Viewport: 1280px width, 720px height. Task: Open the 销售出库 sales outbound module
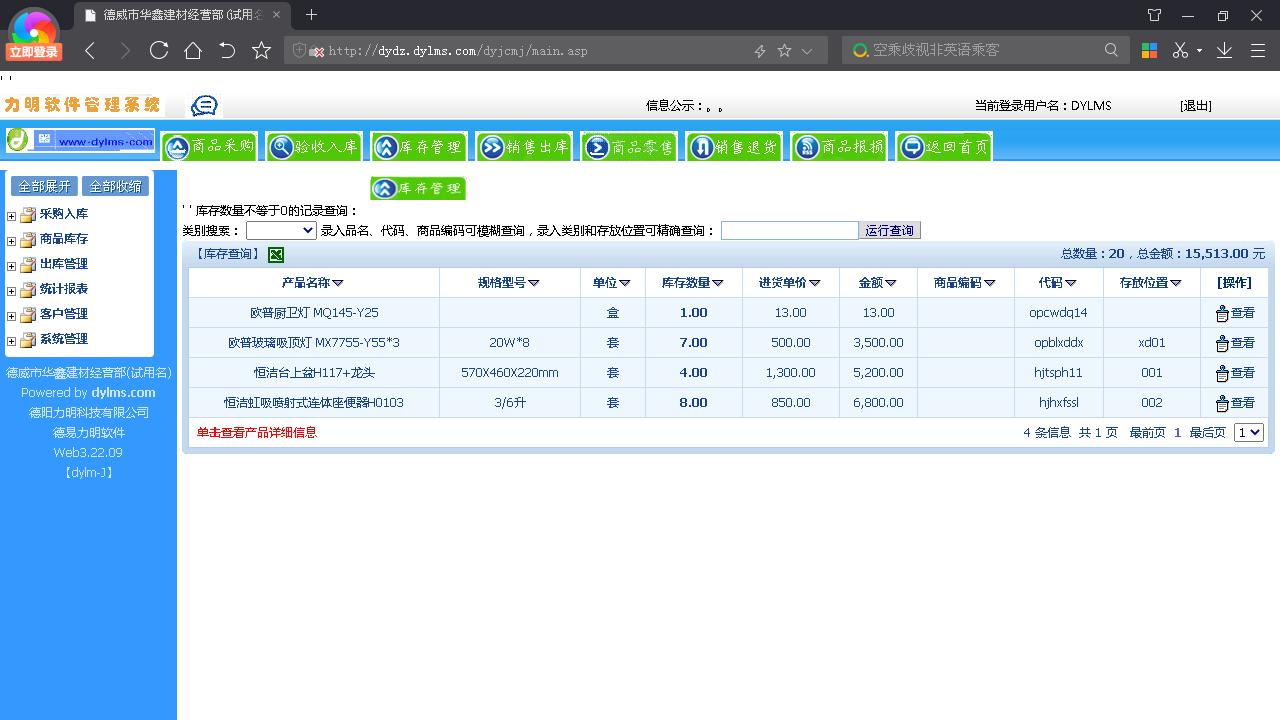[x=524, y=146]
